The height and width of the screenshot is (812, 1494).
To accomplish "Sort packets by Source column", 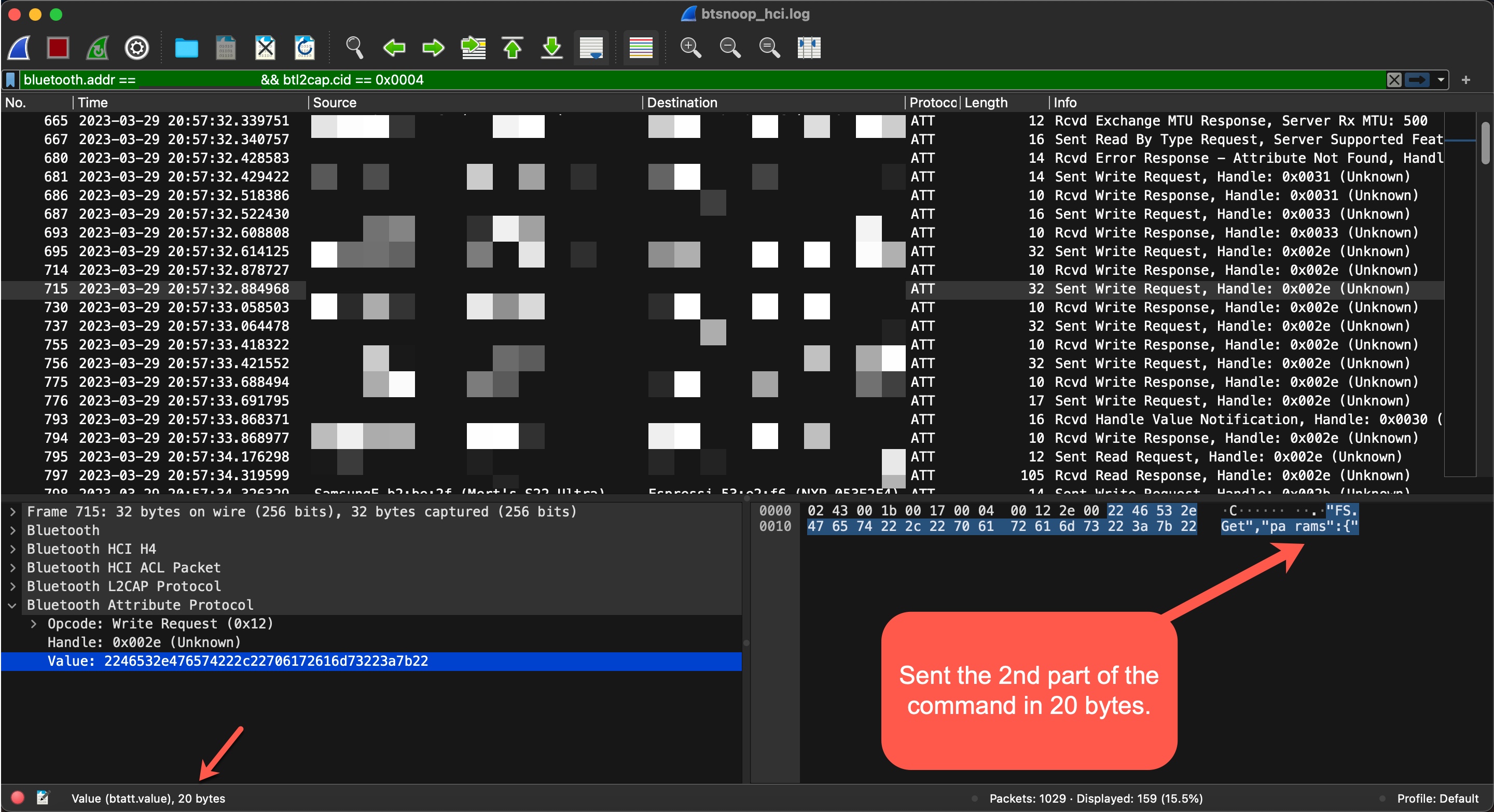I will tap(475, 103).
